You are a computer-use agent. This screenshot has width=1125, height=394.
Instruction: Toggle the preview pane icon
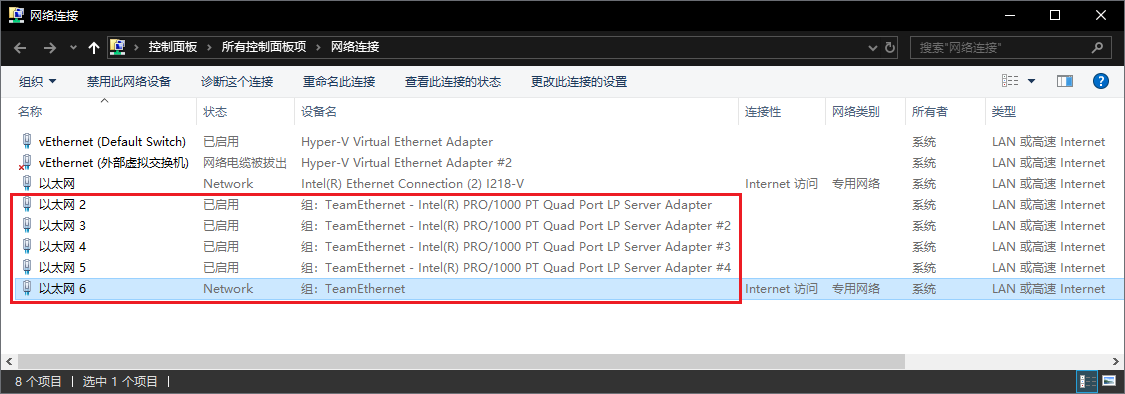(1065, 81)
